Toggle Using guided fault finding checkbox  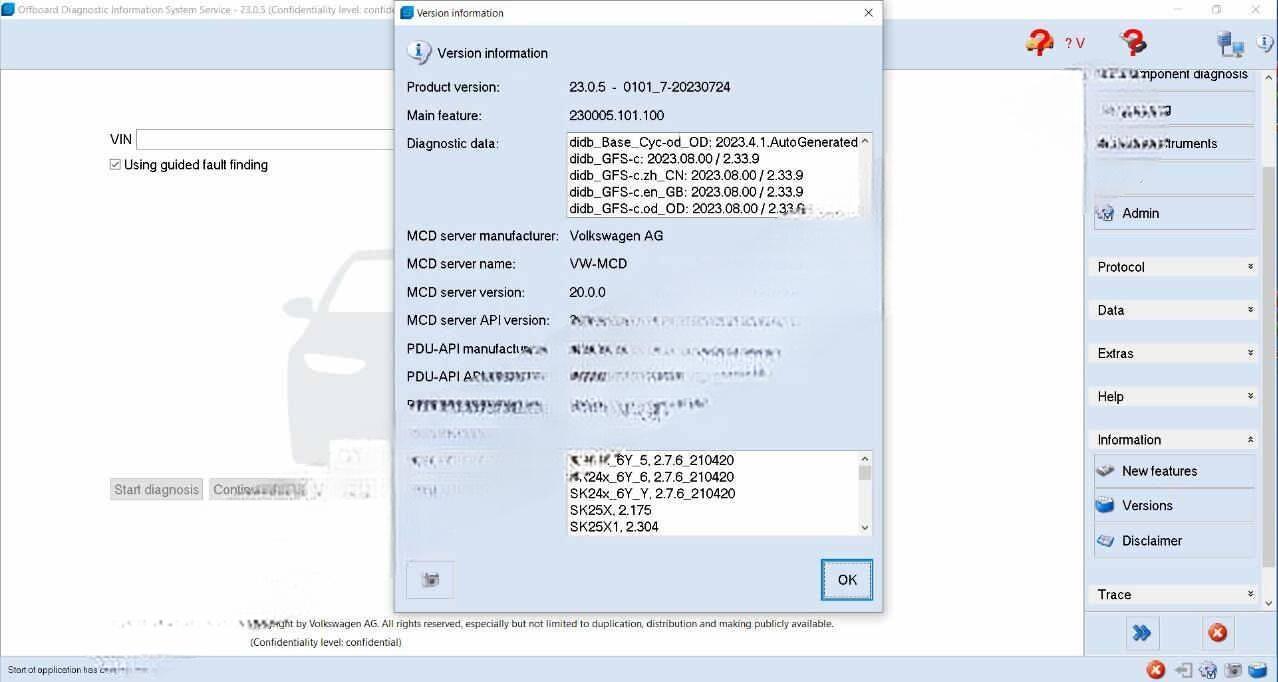(116, 165)
